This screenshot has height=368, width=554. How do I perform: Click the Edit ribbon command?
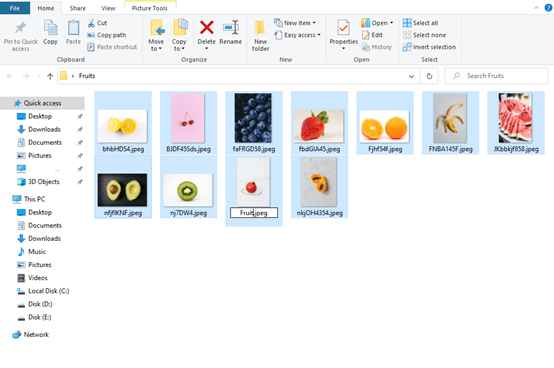click(x=372, y=35)
